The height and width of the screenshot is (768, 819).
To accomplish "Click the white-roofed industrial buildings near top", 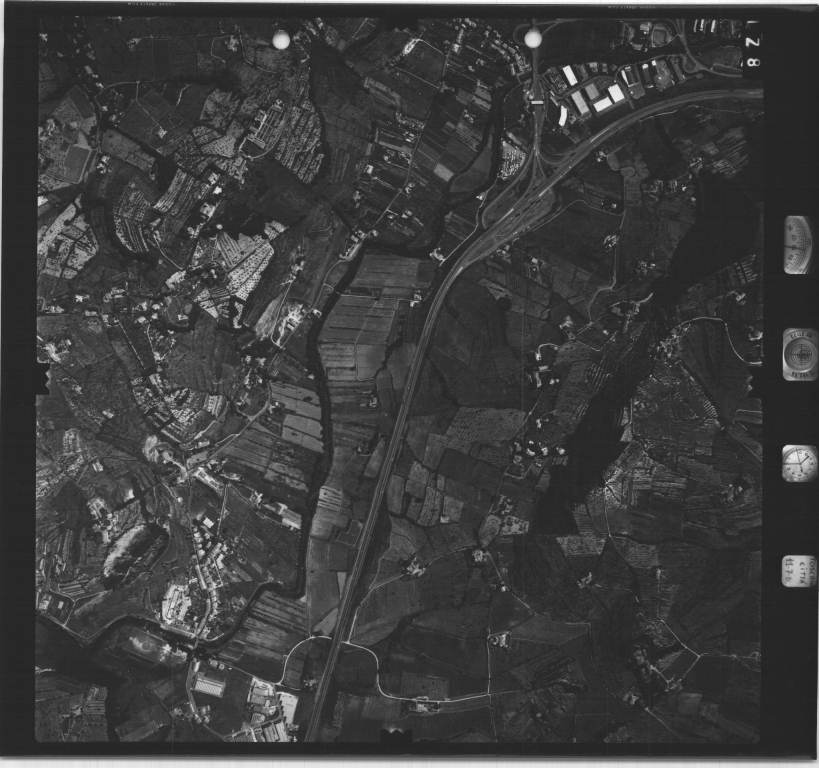I will [594, 93].
